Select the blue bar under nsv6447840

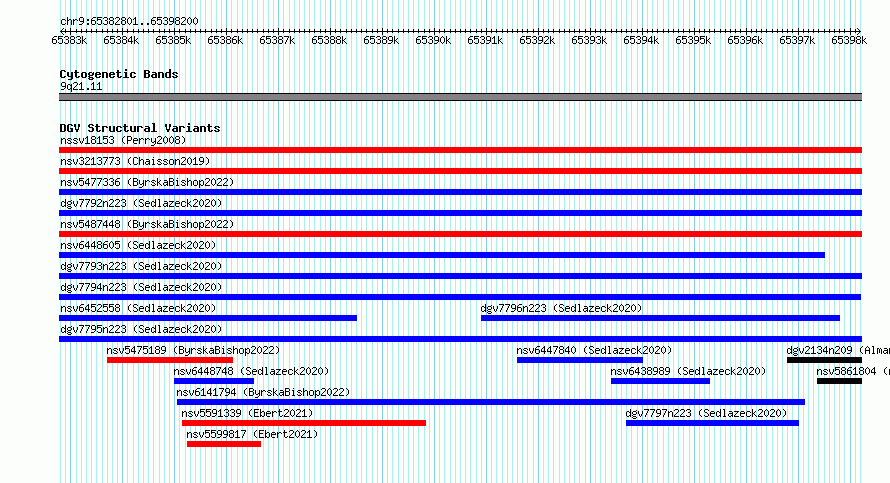click(580, 360)
